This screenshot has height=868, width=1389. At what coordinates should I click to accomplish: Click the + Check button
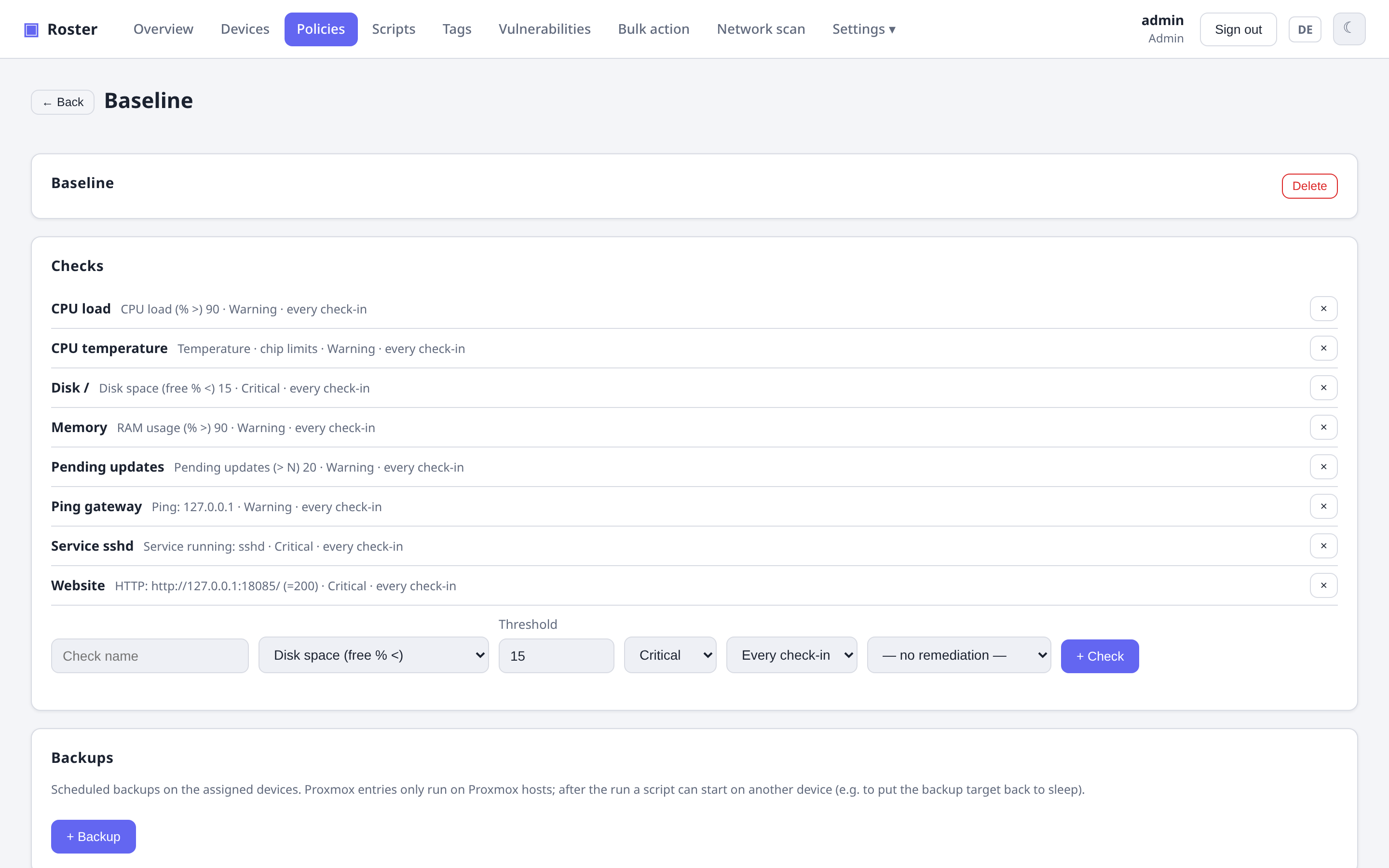pos(1100,656)
